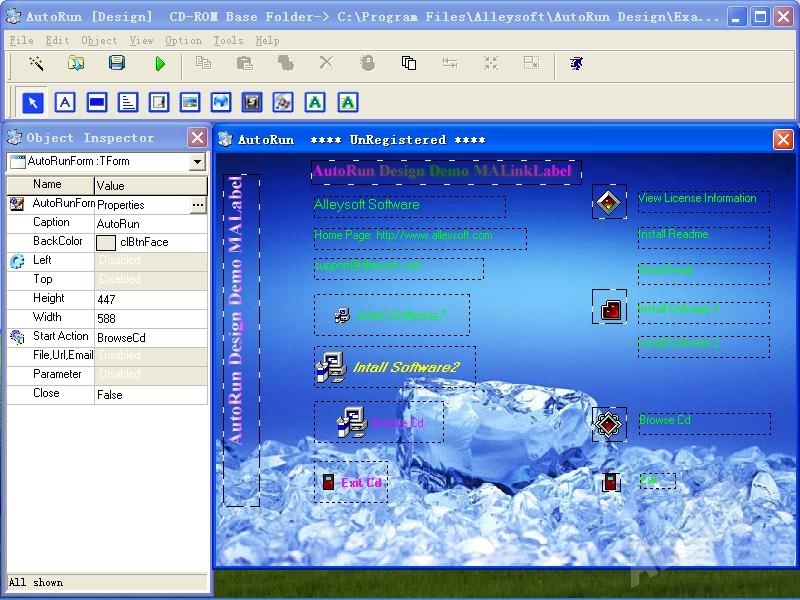The image size is (800, 600).
Task: Click the open folder icon in toolbar
Action: click(x=76, y=64)
